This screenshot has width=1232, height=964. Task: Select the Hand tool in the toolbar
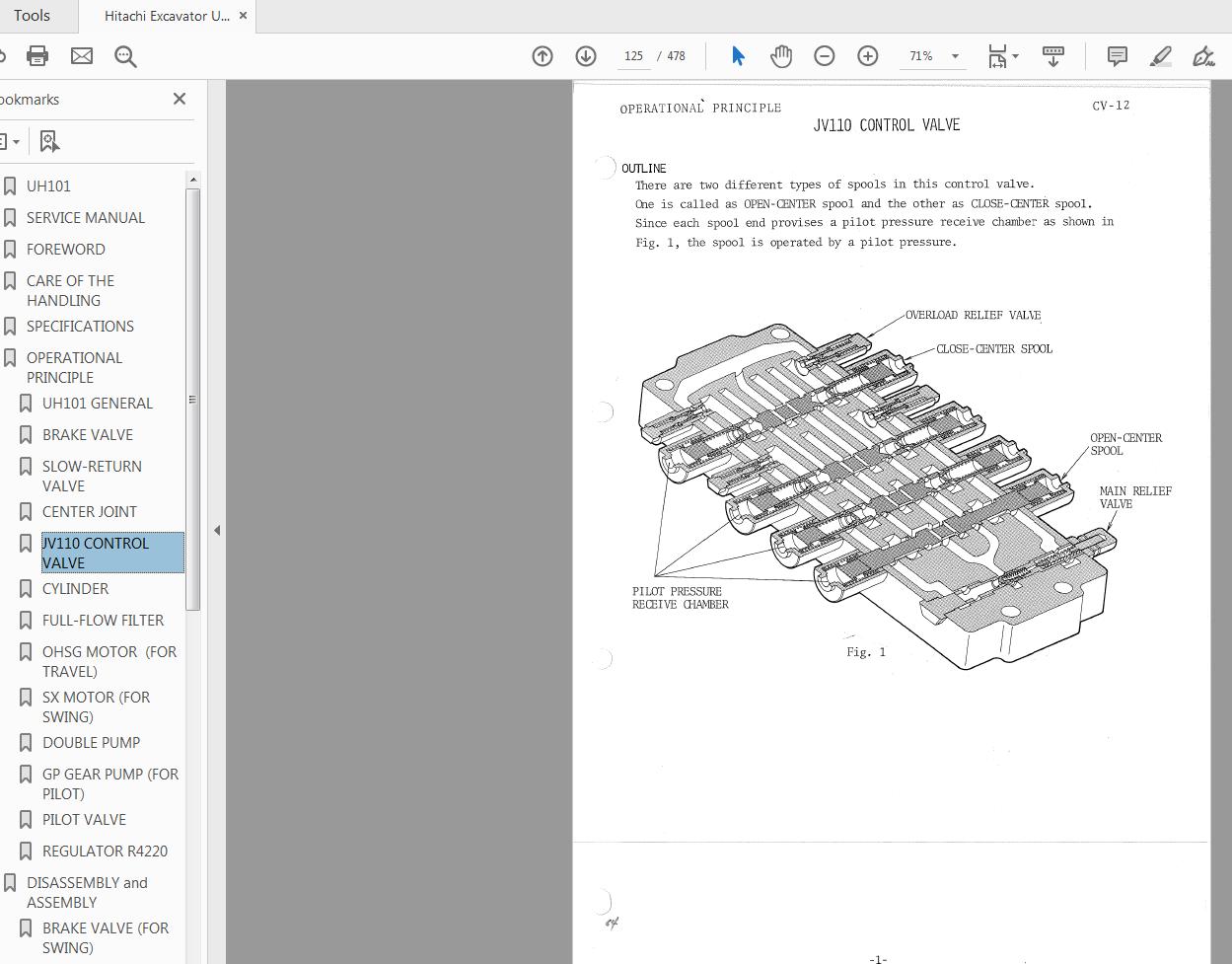click(780, 56)
